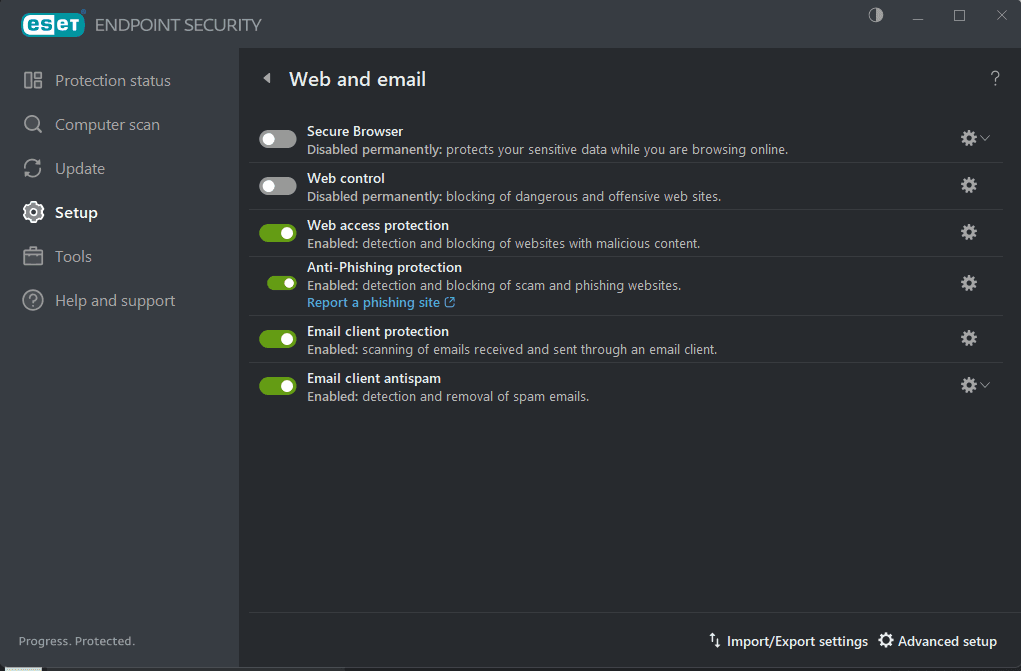Screen dimensions: 1021x671
Task: Open the Tools section
Action: [73, 256]
